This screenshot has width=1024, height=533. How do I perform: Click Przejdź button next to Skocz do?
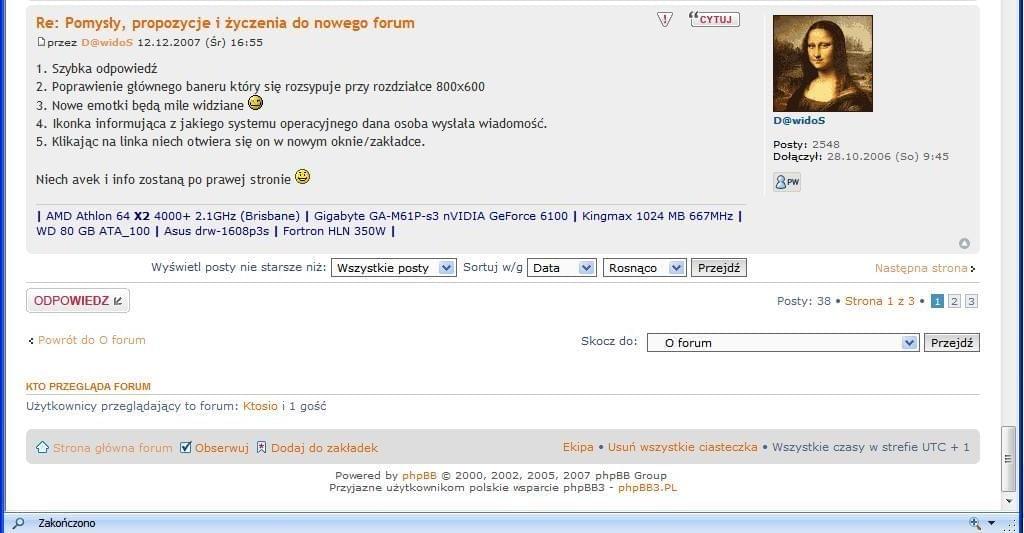tap(952, 343)
